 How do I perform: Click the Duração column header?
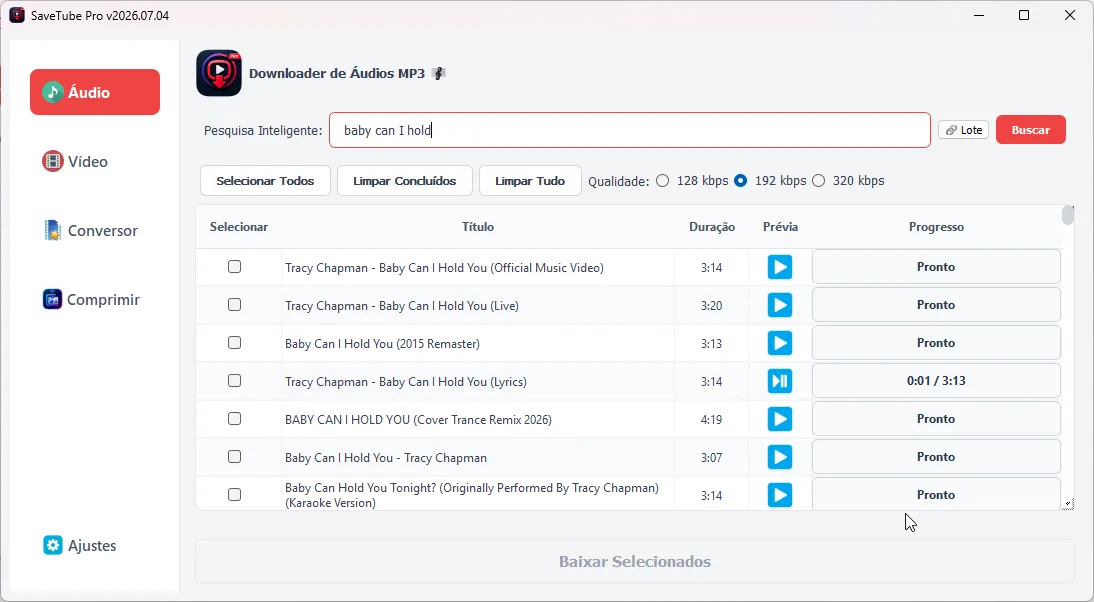click(712, 227)
